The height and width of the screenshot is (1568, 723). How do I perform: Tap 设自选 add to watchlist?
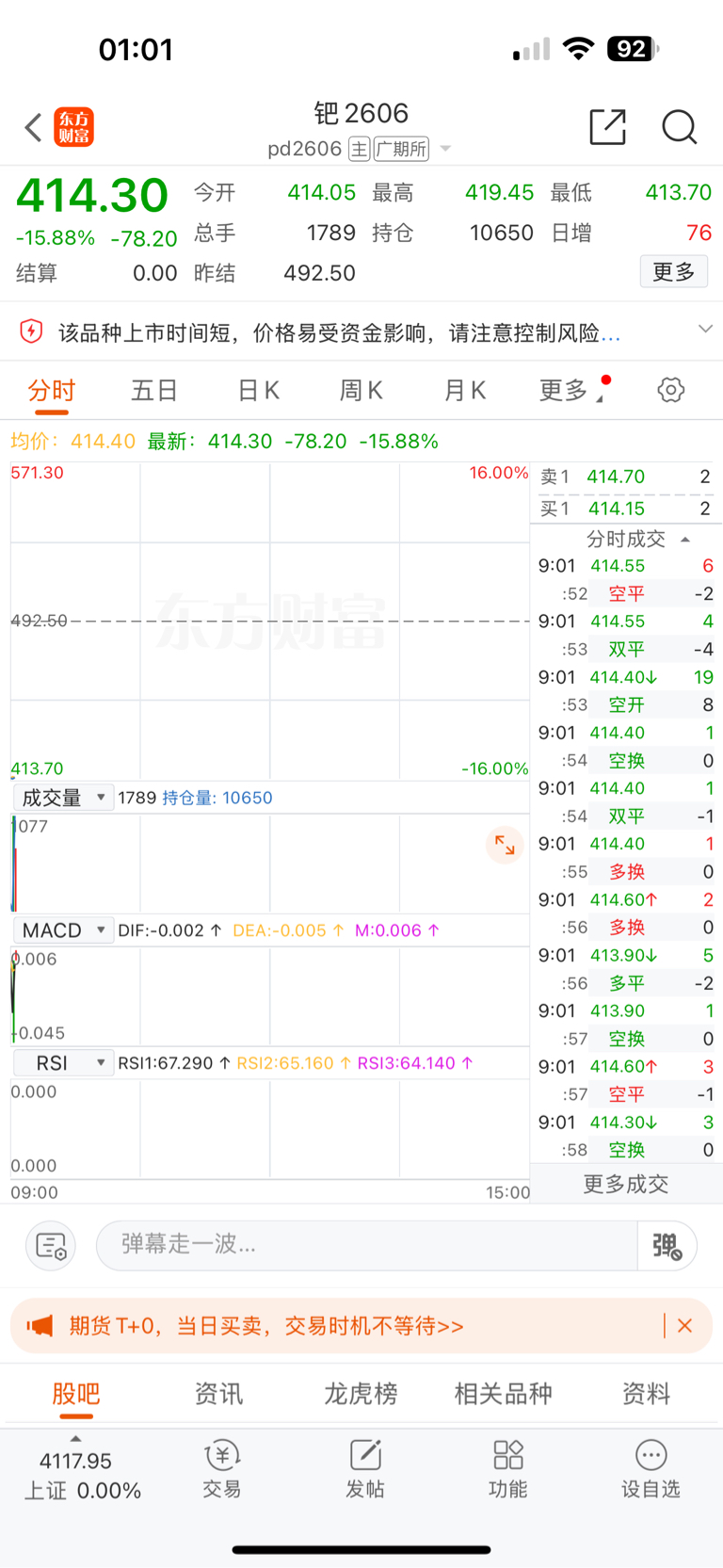[x=651, y=1468]
